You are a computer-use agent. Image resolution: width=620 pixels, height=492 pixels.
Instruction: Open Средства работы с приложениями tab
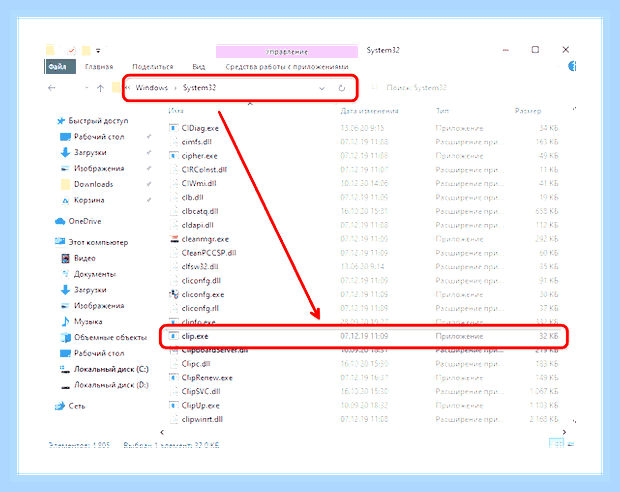pos(287,67)
